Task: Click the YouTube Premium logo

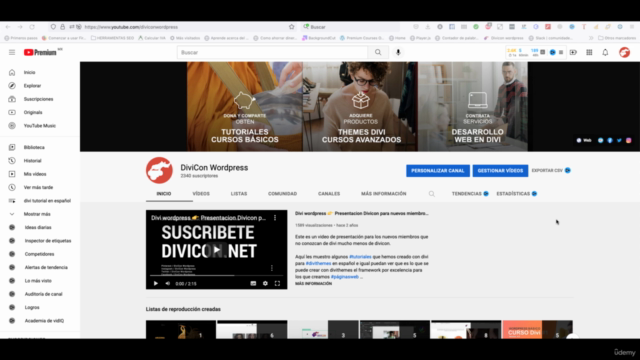Action: [40, 52]
